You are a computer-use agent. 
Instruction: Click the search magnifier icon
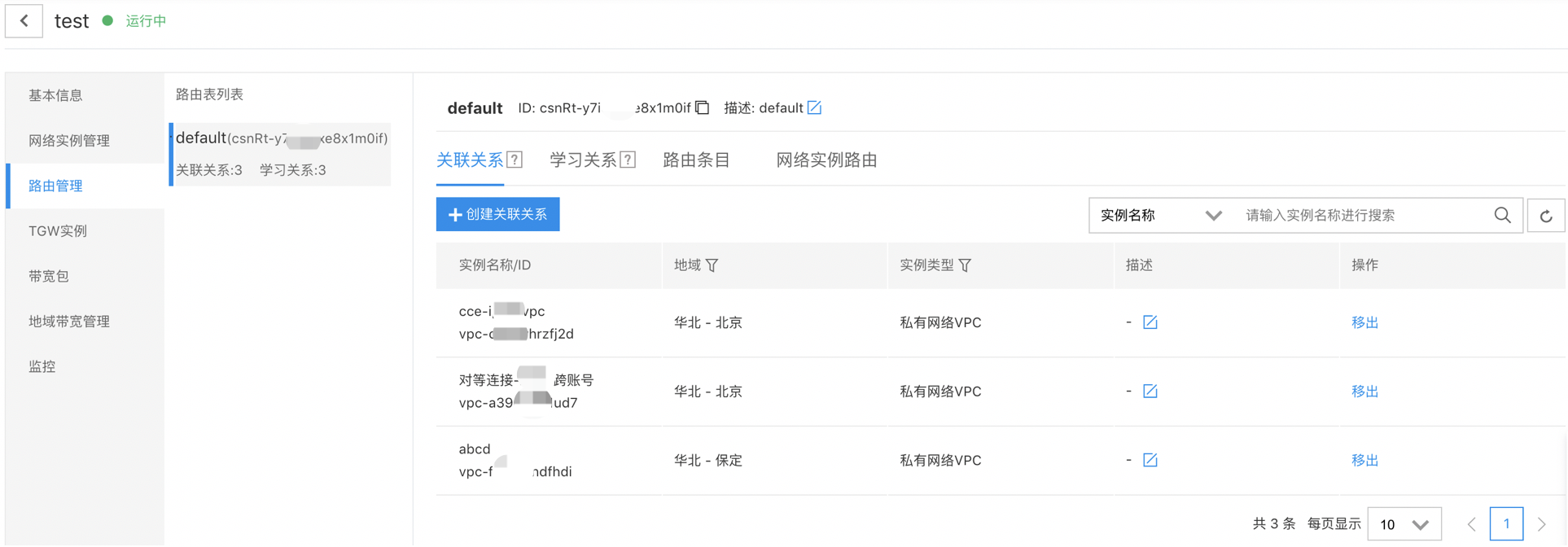[1502, 215]
